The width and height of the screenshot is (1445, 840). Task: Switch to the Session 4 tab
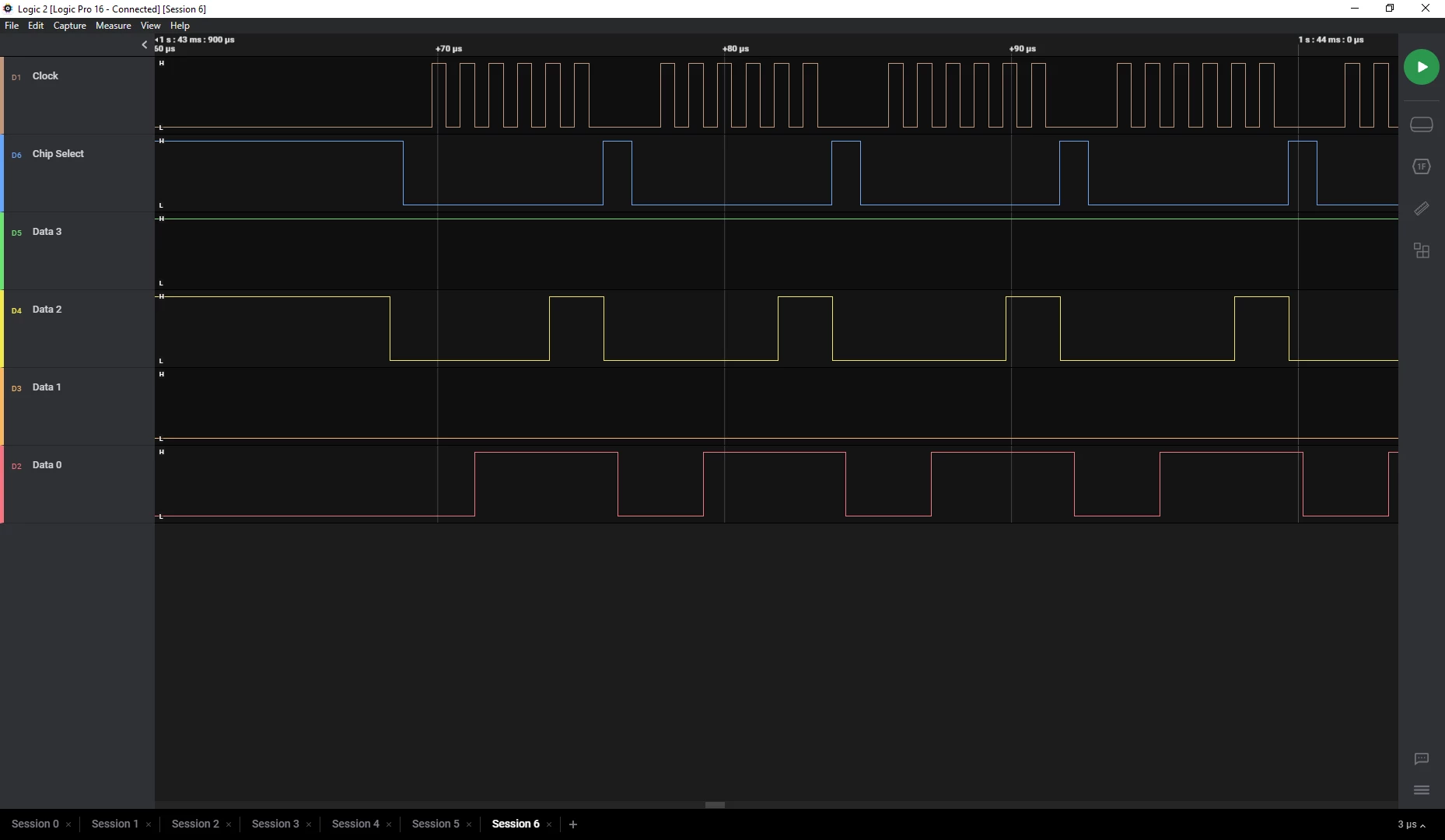pyautogui.click(x=355, y=824)
